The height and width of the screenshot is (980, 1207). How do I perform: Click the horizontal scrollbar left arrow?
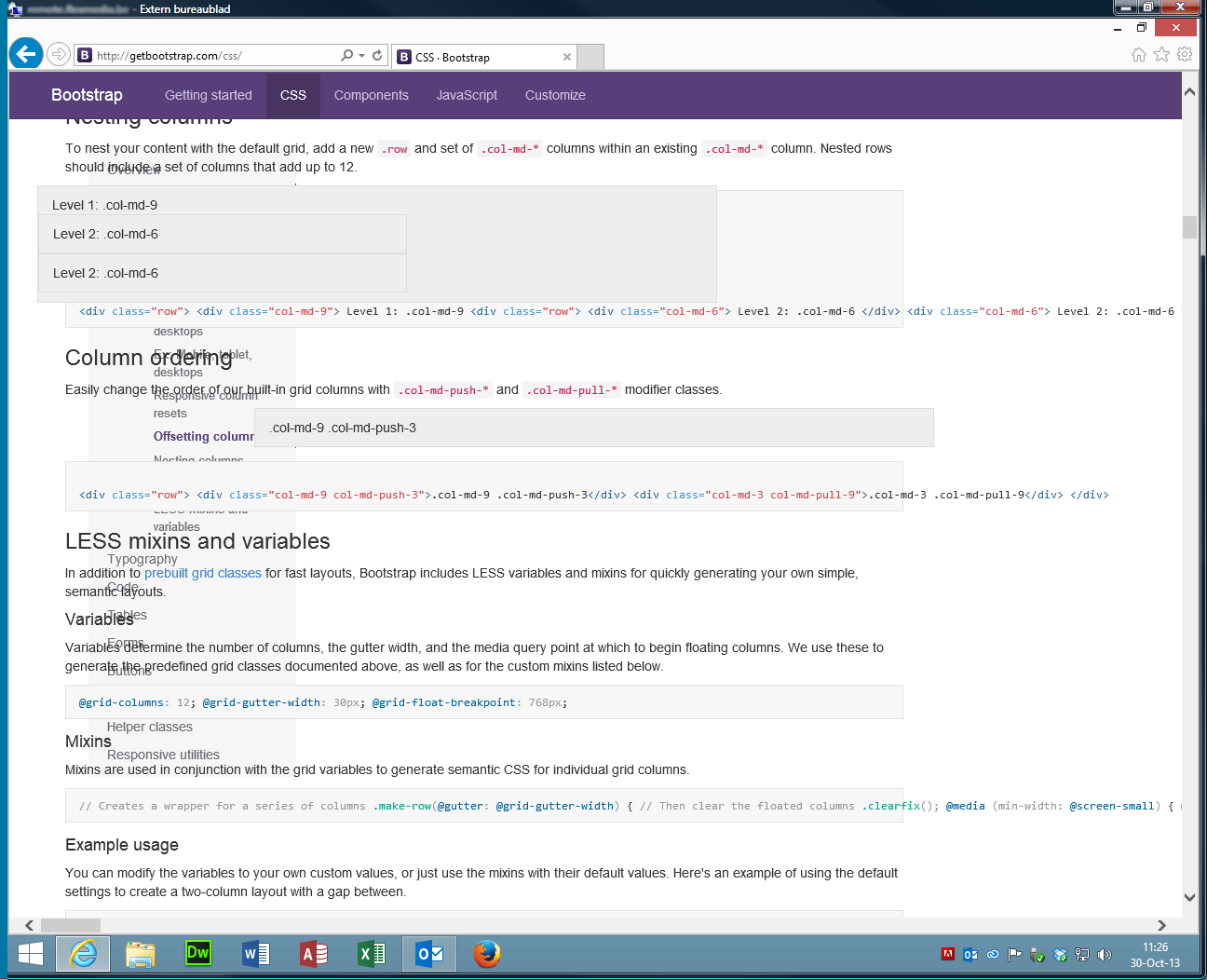(30, 925)
